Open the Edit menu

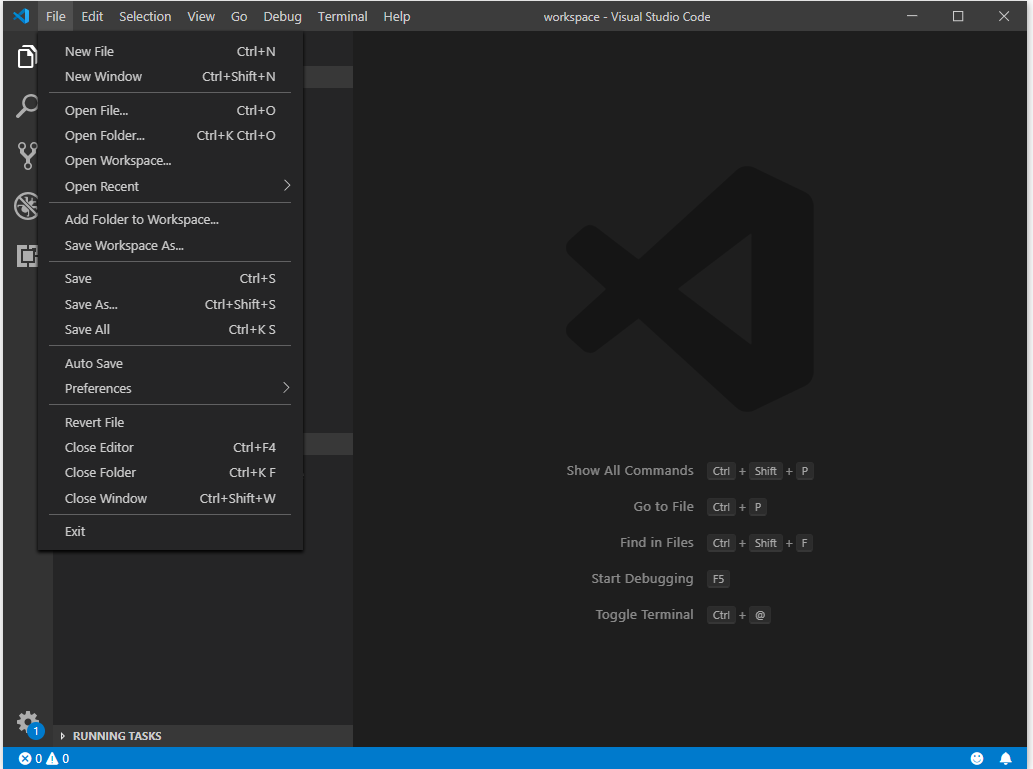92,16
